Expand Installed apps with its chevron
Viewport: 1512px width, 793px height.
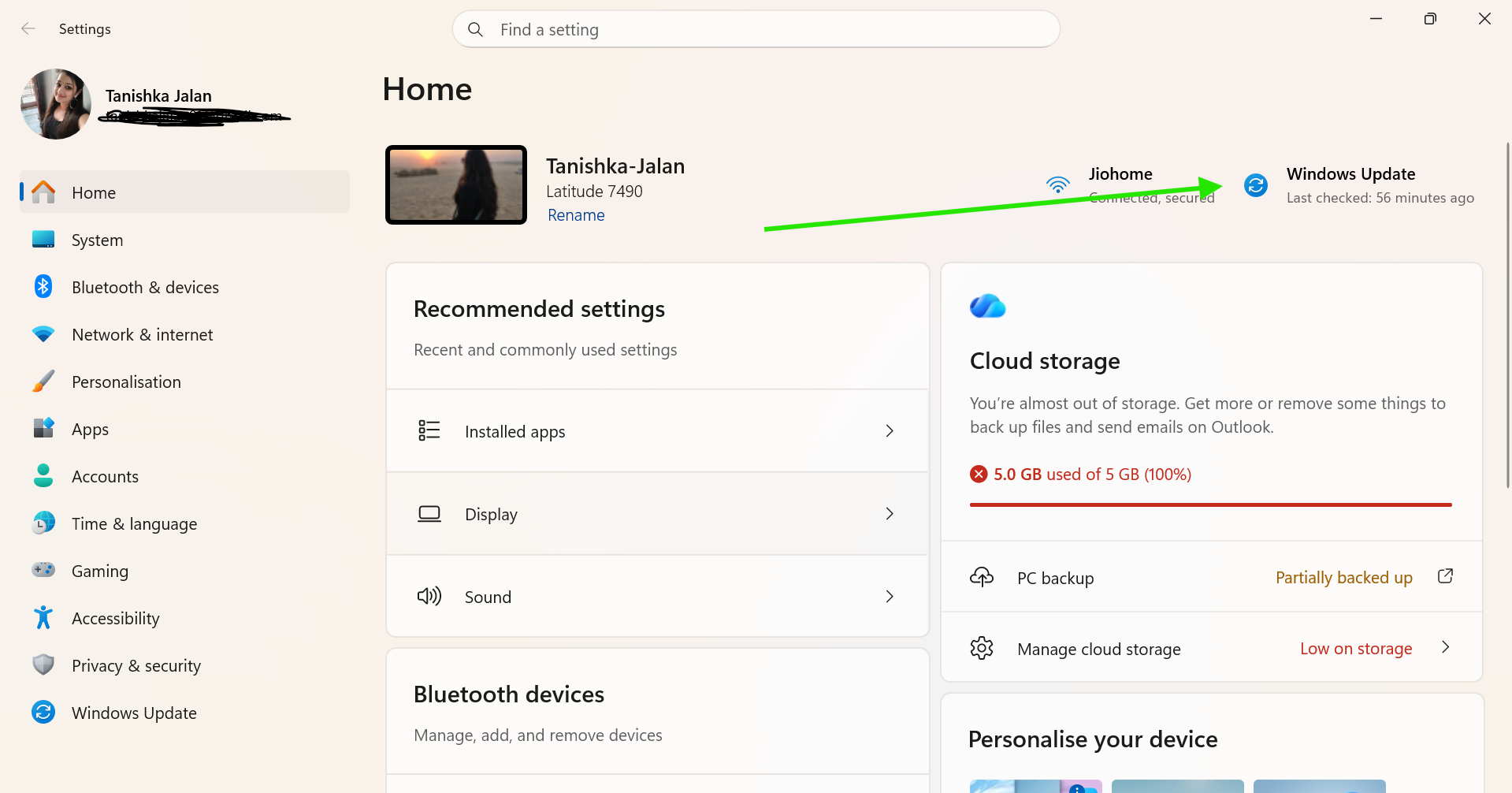(x=890, y=431)
